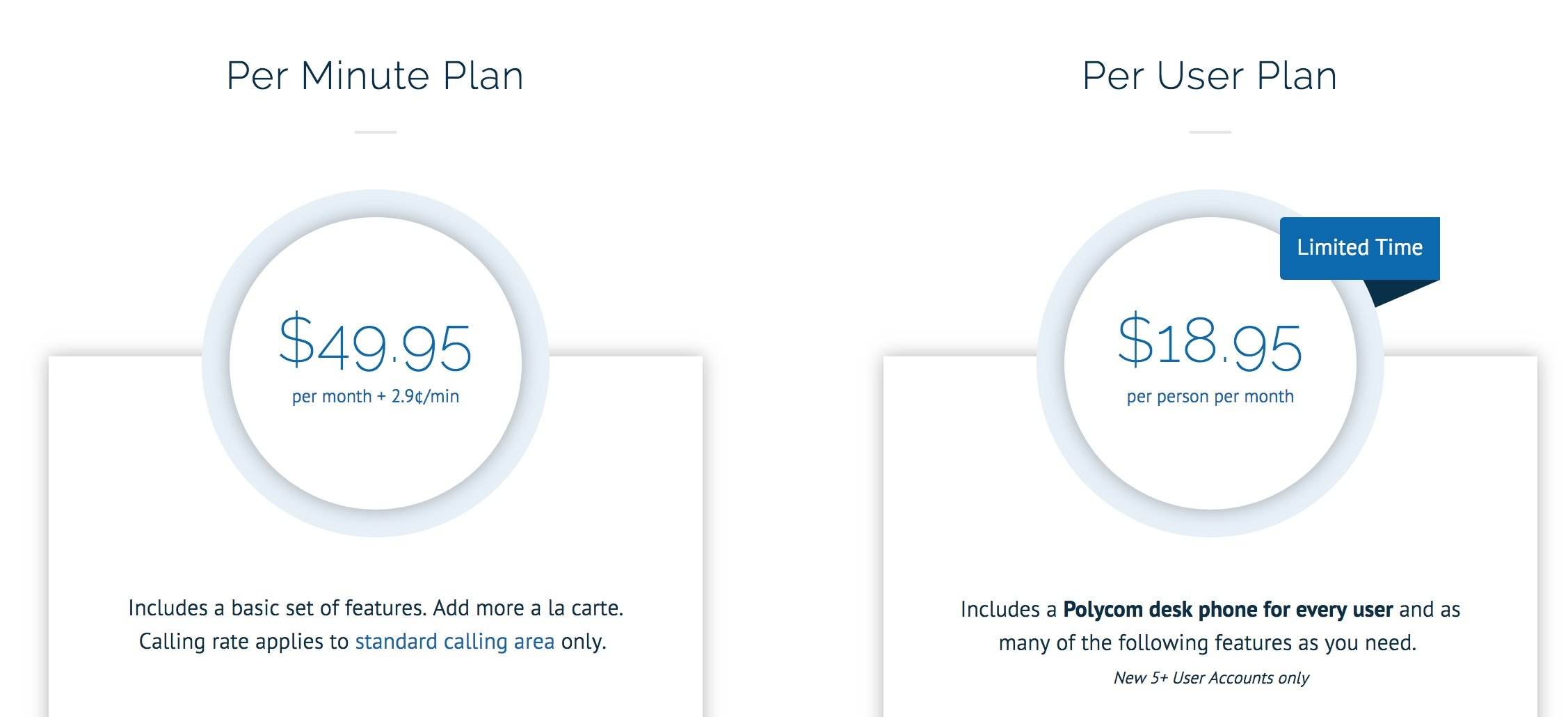Click the divider line below Per Minute Plan

coord(375,132)
